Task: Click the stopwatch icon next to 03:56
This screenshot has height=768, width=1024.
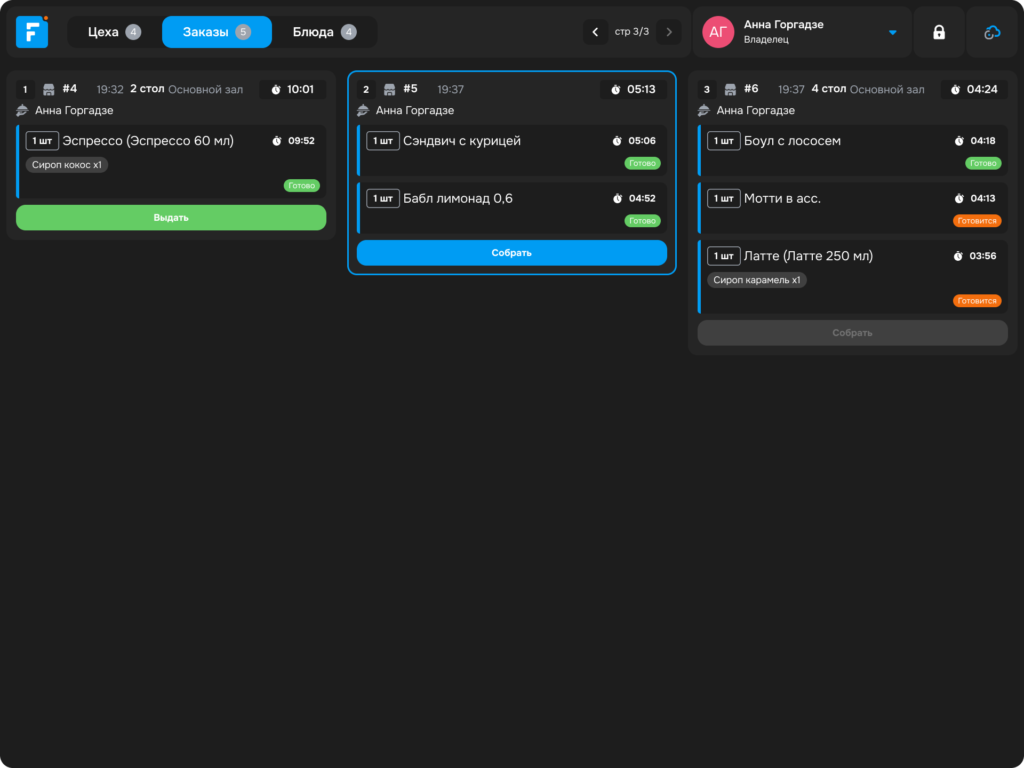Action: coord(958,256)
